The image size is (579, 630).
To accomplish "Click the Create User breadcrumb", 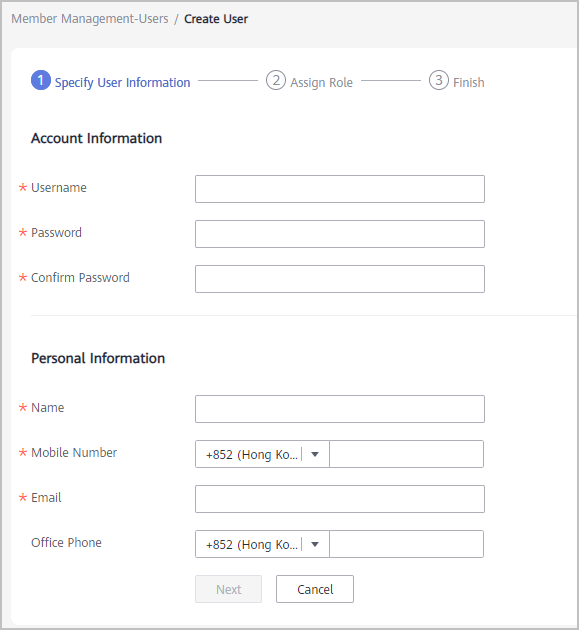I will click(216, 19).
